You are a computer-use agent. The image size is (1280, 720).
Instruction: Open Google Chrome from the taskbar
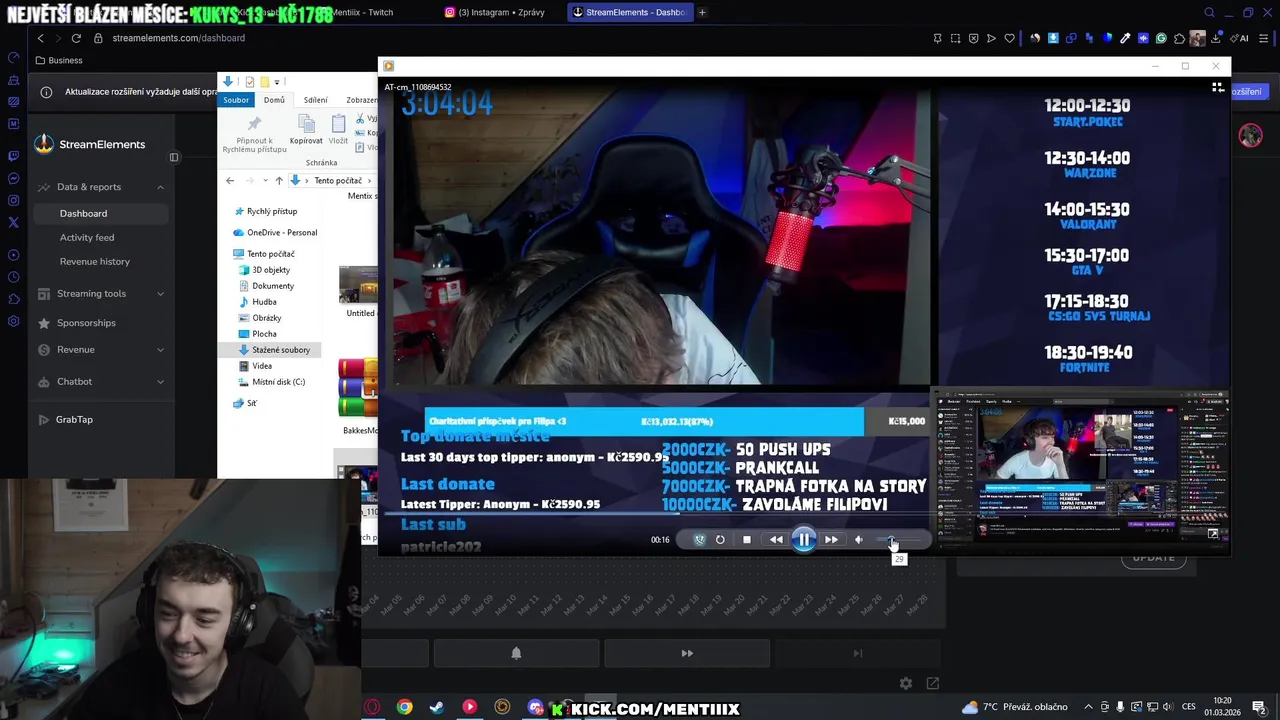404,707
